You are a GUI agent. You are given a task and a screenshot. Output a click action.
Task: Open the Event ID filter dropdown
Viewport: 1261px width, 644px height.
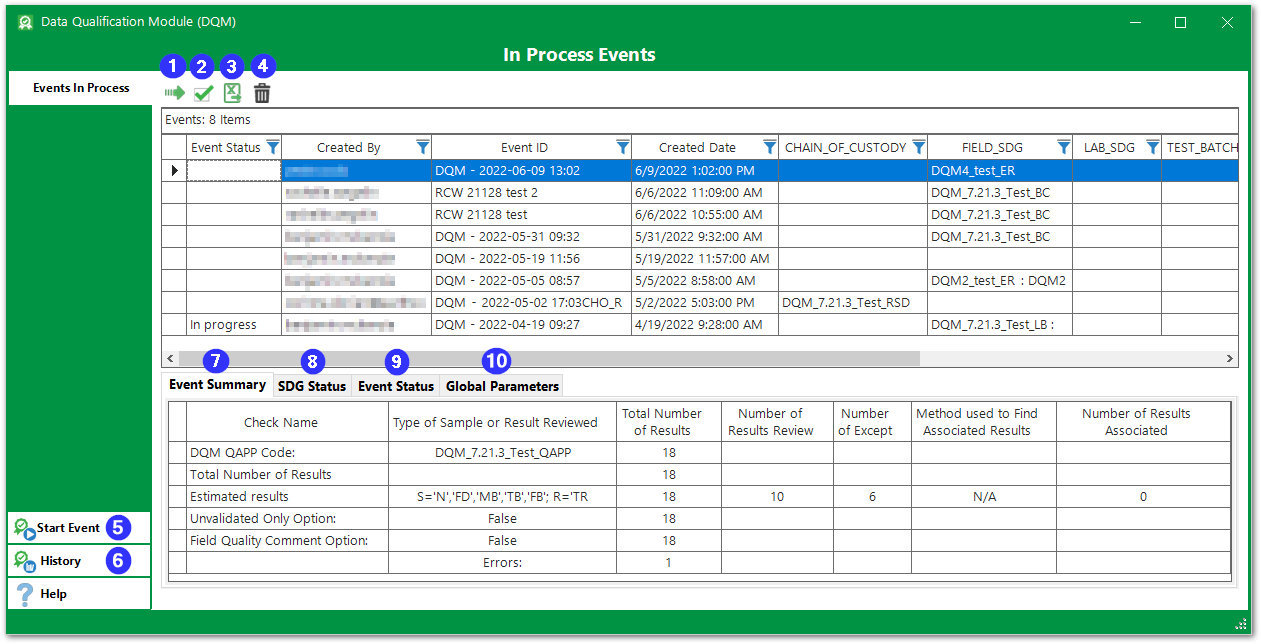(624, 146)
